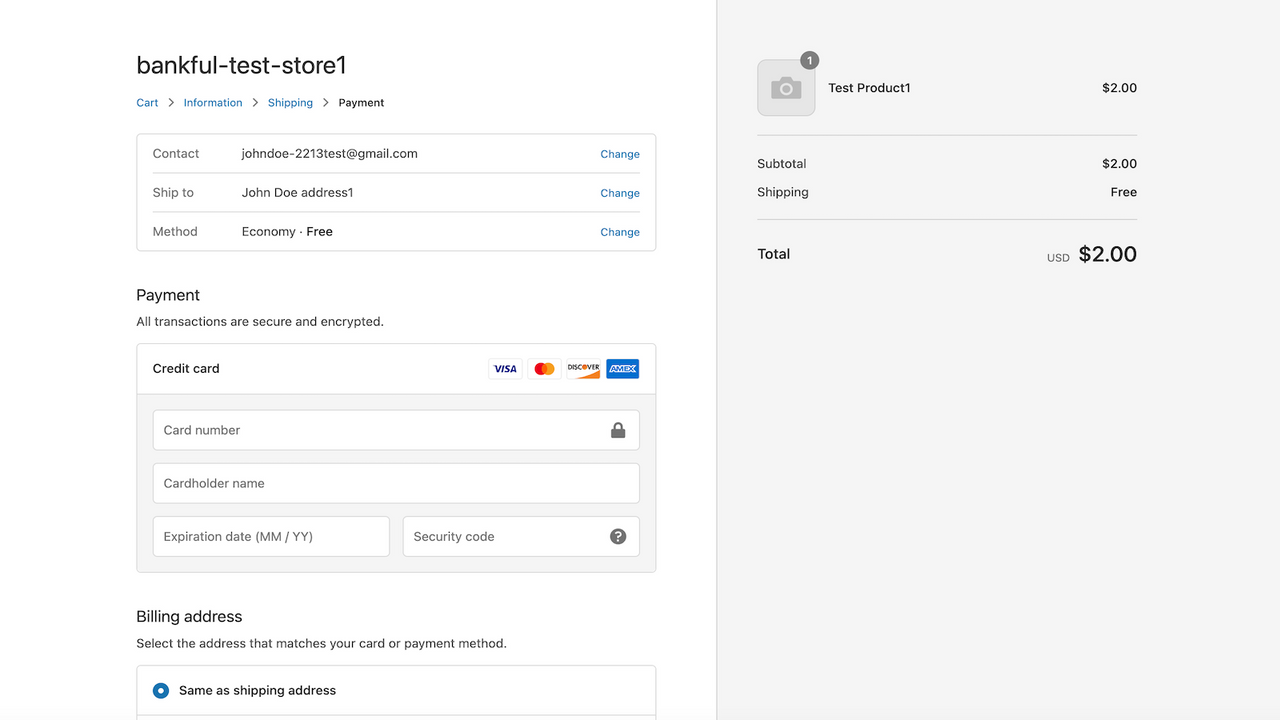Image resolution: width=1280 pixels, height=720 pixels.
Task: Change the Ship to address
Action: pos(620,193)
